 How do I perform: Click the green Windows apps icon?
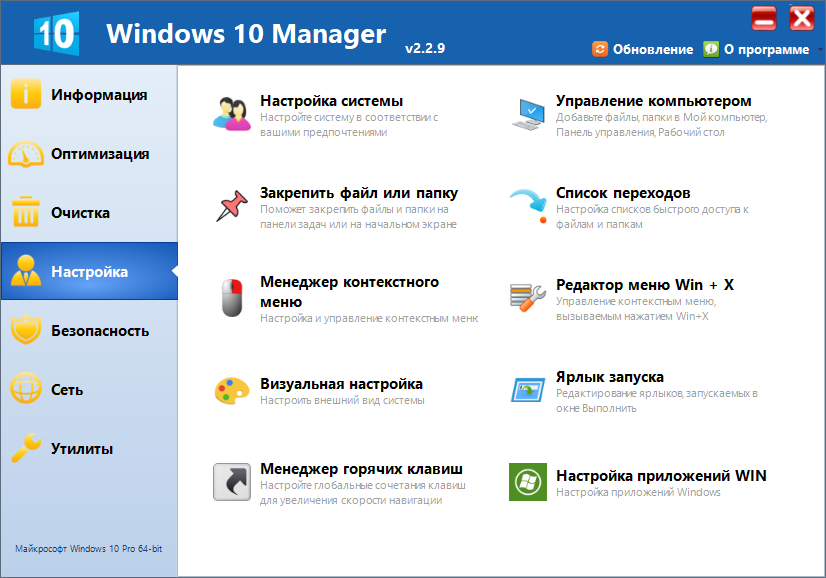(x=528, y=482)
